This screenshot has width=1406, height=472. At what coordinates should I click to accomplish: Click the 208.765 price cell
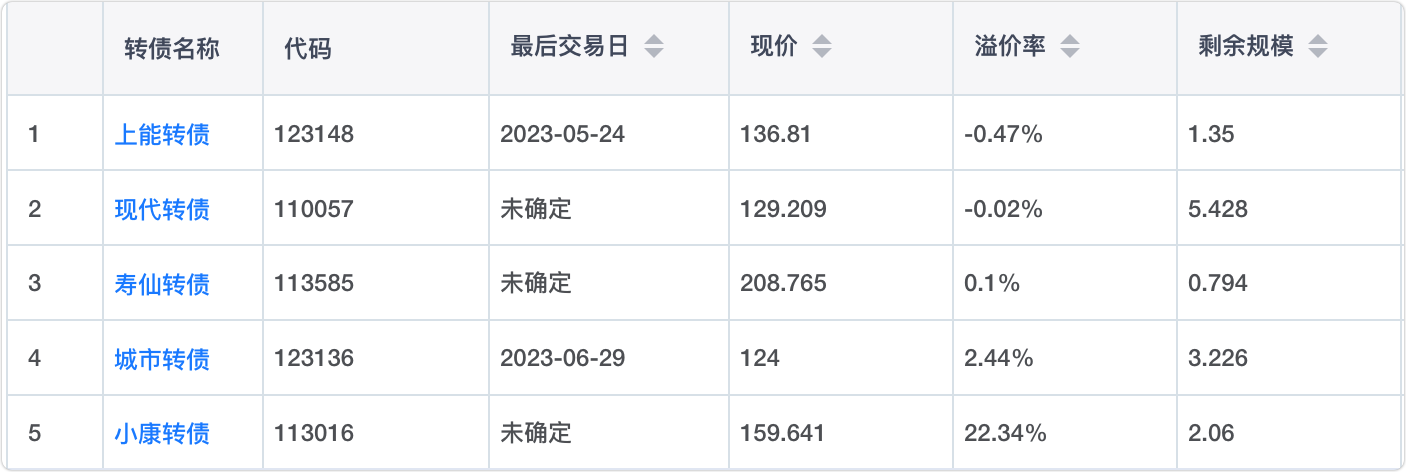[x=783, y=284]
